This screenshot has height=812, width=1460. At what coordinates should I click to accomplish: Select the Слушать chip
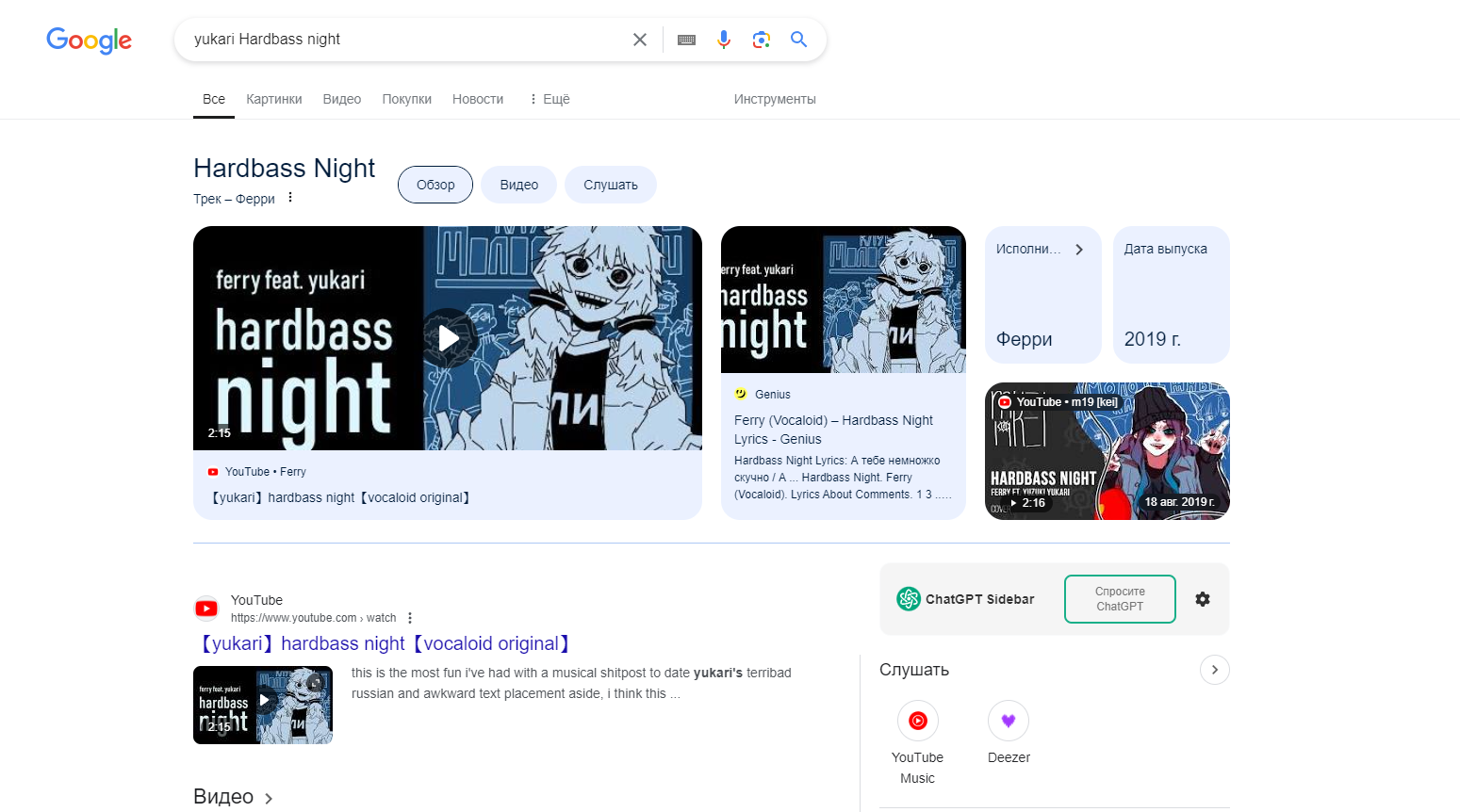pos(611,185)
